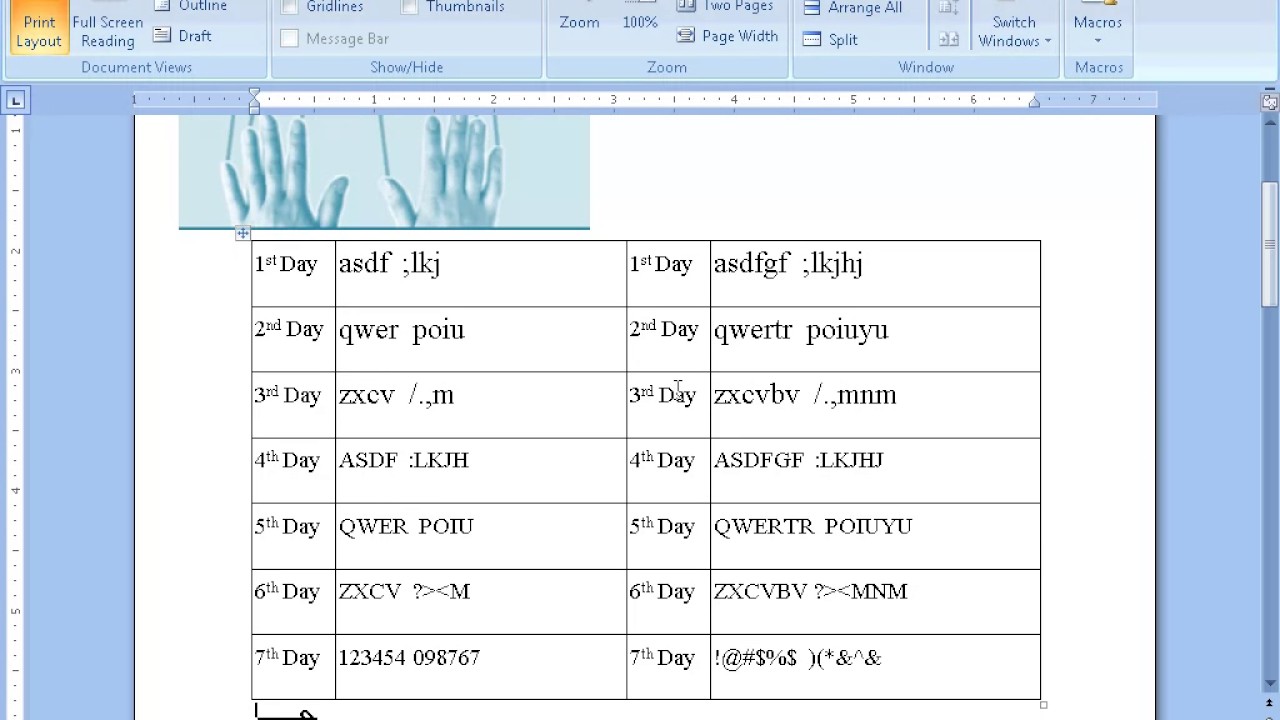Click the table resize handle at bottom right

(1043, 705)
